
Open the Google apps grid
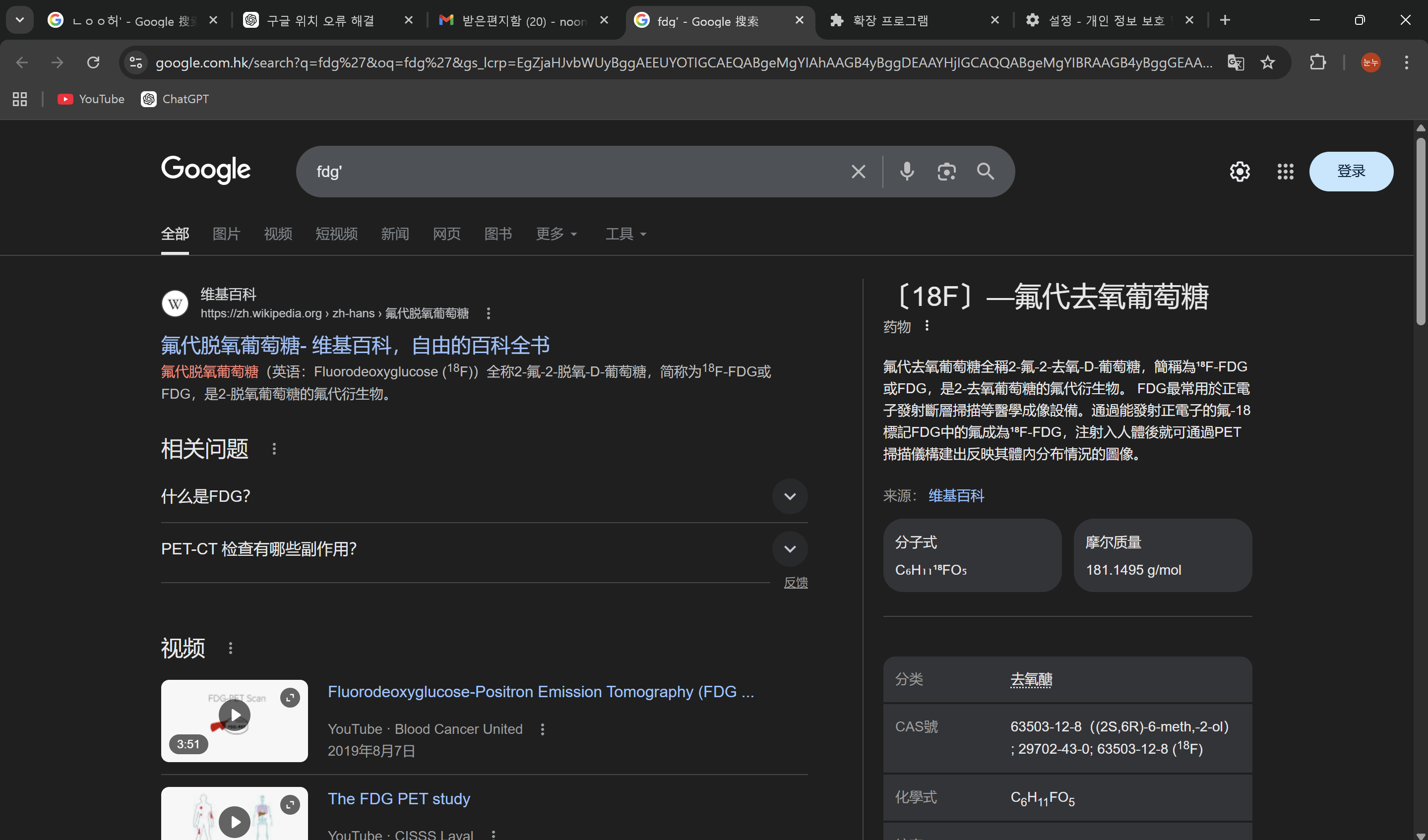coord(1285,172)
